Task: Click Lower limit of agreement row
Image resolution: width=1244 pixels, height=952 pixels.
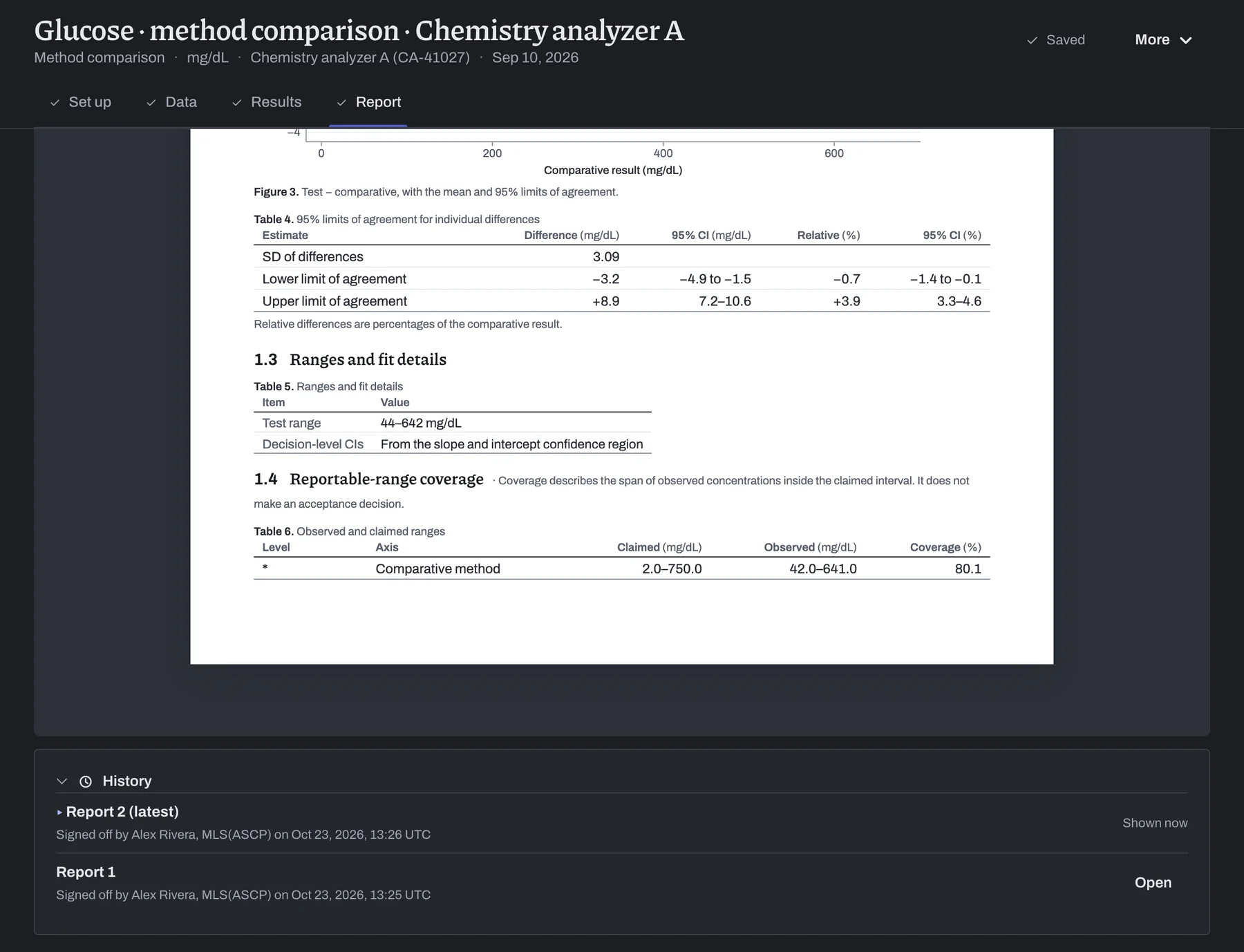Action: pos(621,278)
